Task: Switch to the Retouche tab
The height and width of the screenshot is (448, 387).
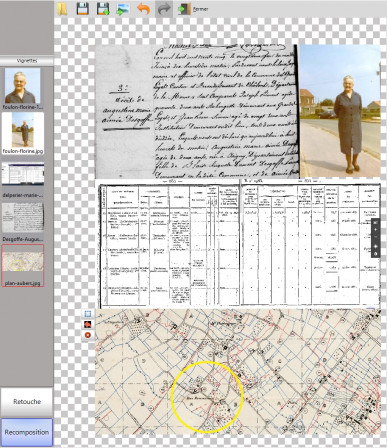Action: pos(27,402)
